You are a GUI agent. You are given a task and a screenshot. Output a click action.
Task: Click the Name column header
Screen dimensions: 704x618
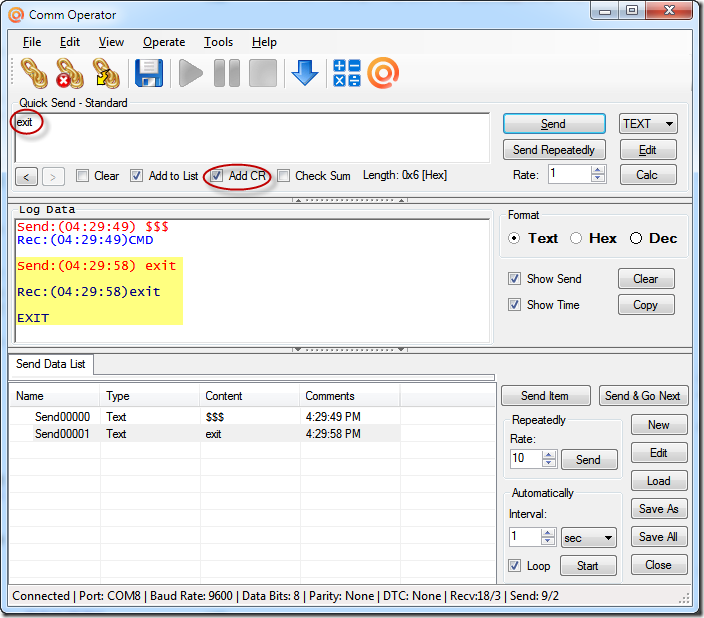tap(55, 396)
